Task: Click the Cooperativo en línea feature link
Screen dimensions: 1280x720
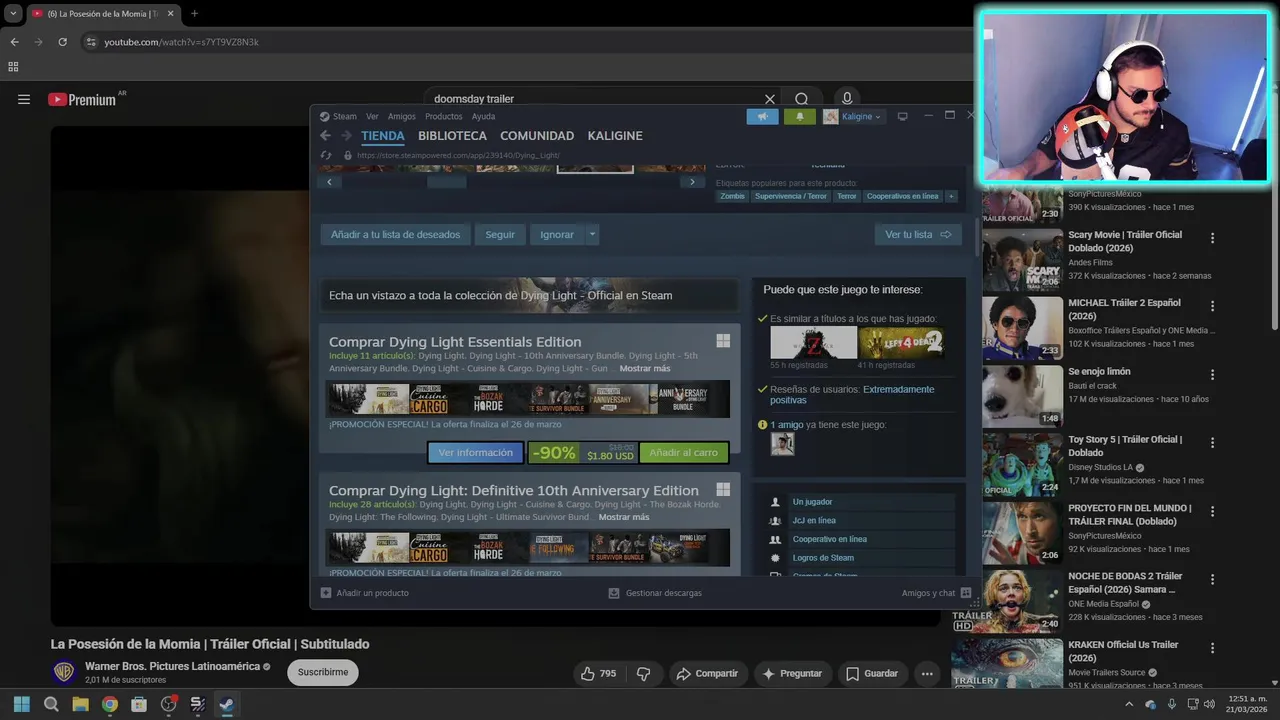Action: click(830, 539)
